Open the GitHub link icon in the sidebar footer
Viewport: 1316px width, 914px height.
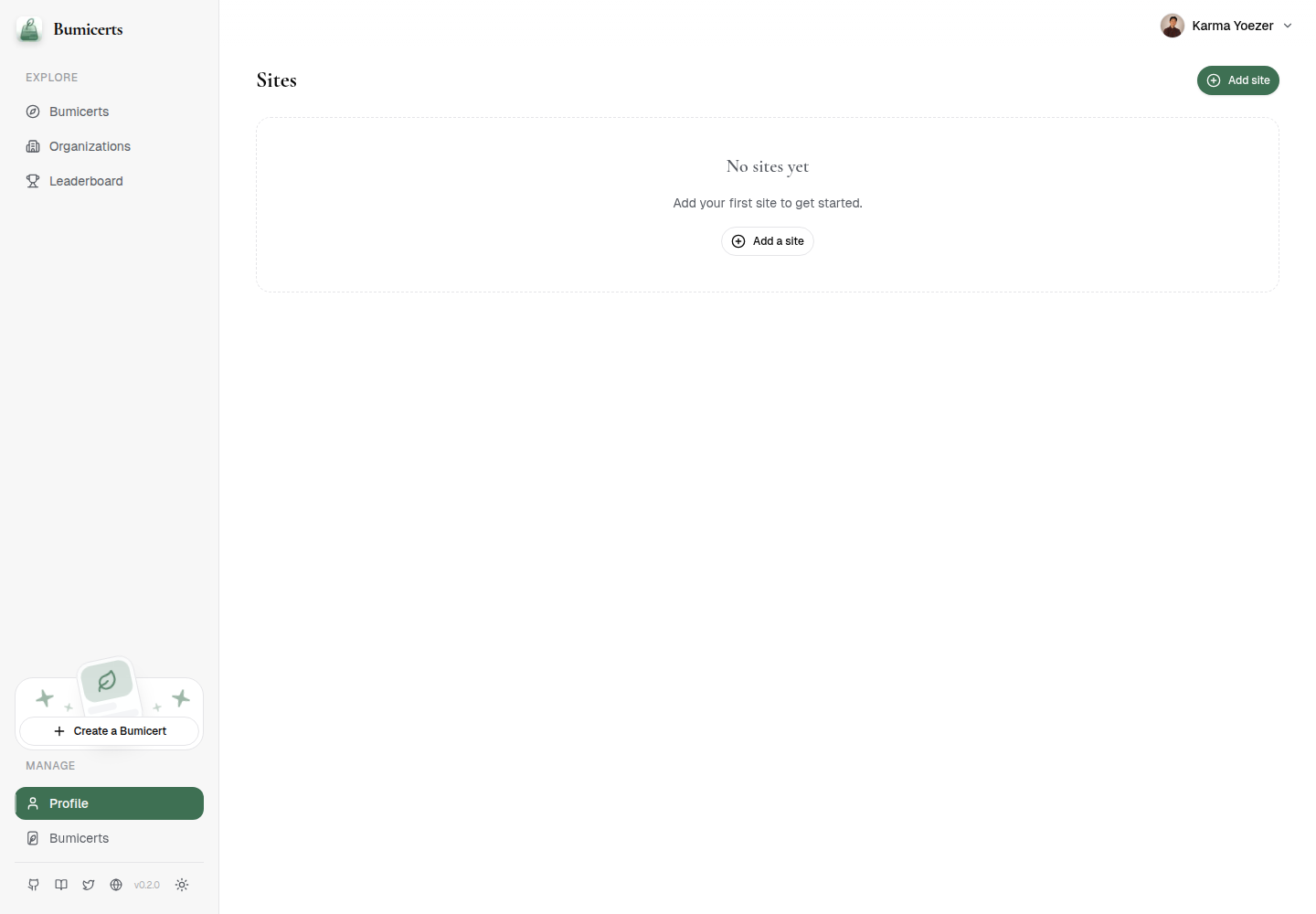click(34, 885)
